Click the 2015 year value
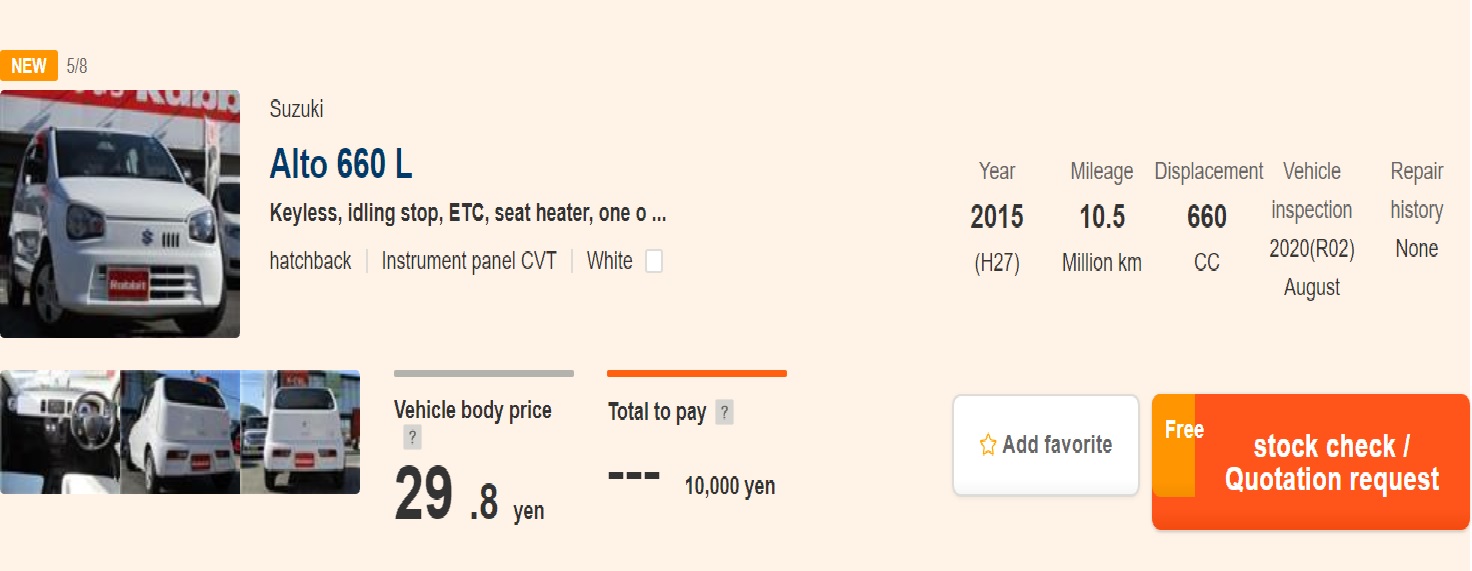This screenshot has height=571, width=1472. click(997, 217)
